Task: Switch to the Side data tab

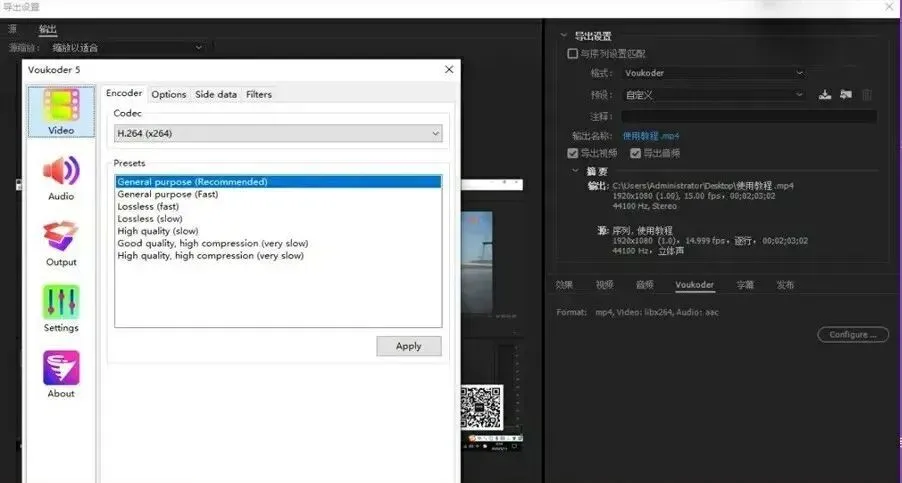Action: [216, 94]
